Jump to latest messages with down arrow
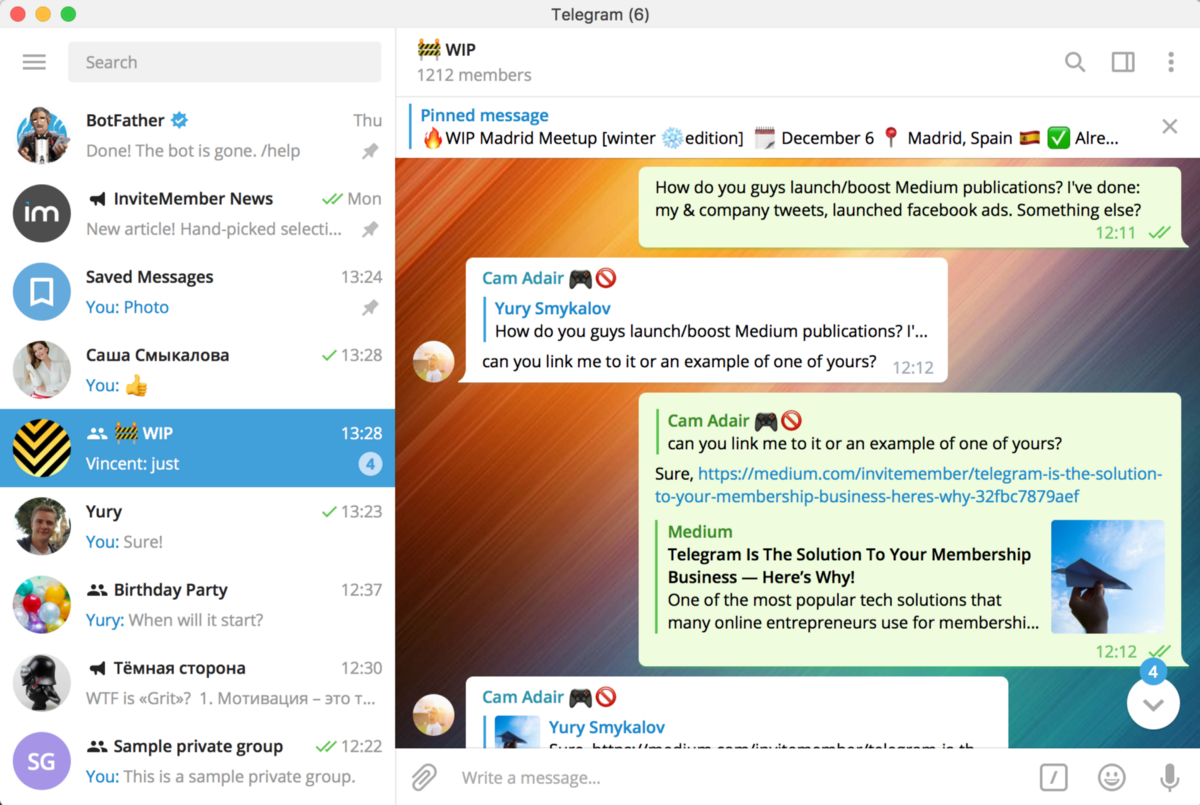The height and width of the screenshot is (805, 1200). pyautogui.click(x=1153, y=704)
